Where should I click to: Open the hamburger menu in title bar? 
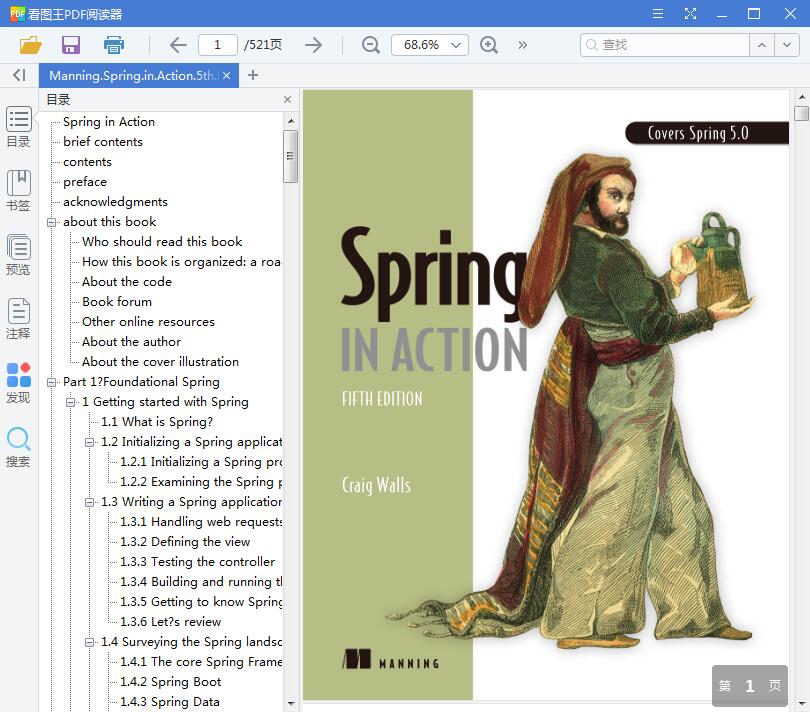click(658, 13)
